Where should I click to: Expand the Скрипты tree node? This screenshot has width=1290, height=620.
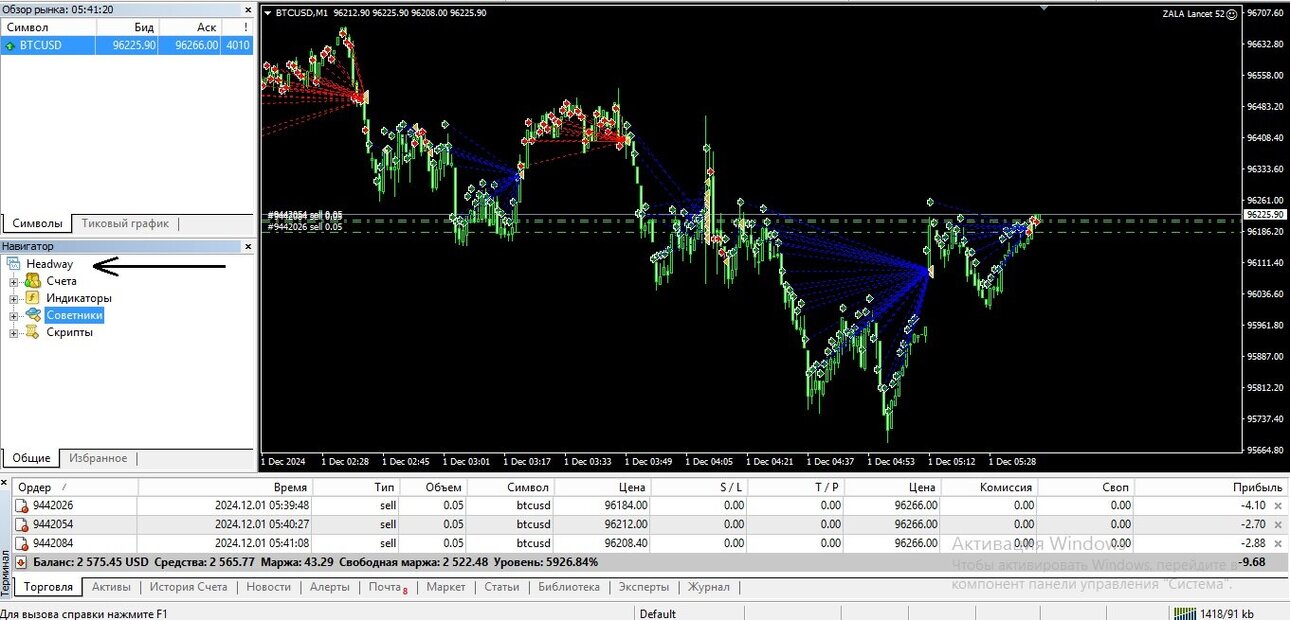pos(14,333)
